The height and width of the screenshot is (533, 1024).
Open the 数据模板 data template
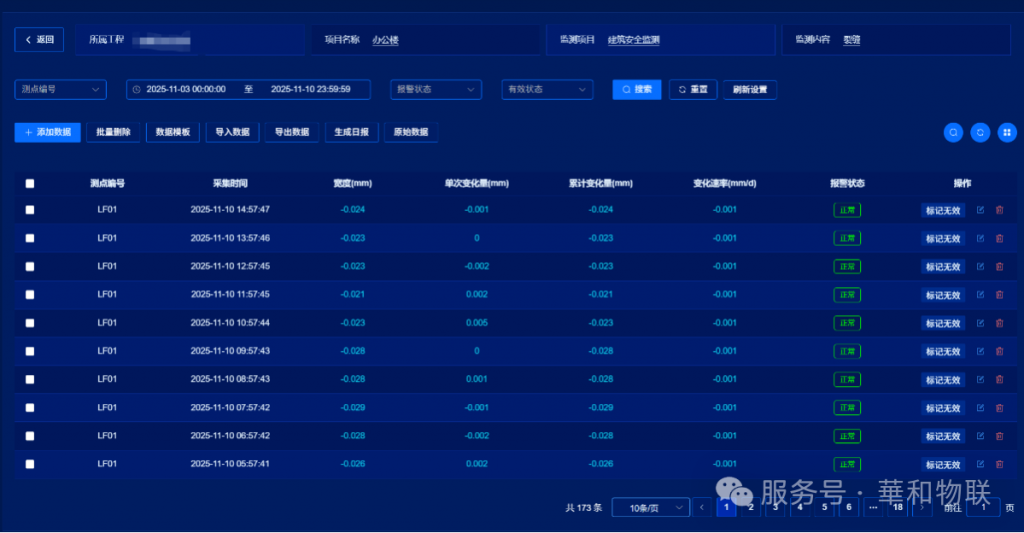tap(173, 133)
